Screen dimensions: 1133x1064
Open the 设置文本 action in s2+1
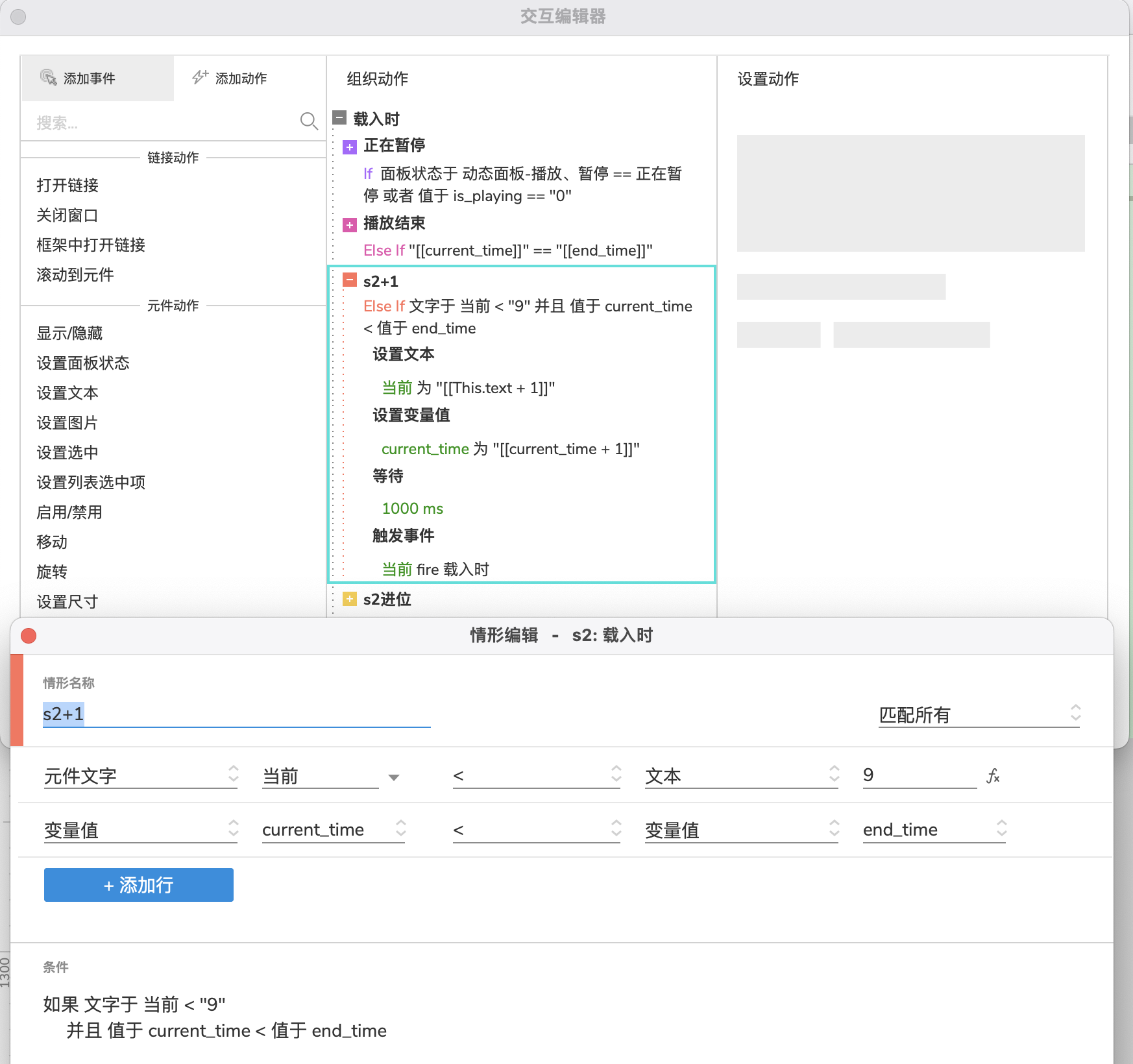[x=404, y=354]
